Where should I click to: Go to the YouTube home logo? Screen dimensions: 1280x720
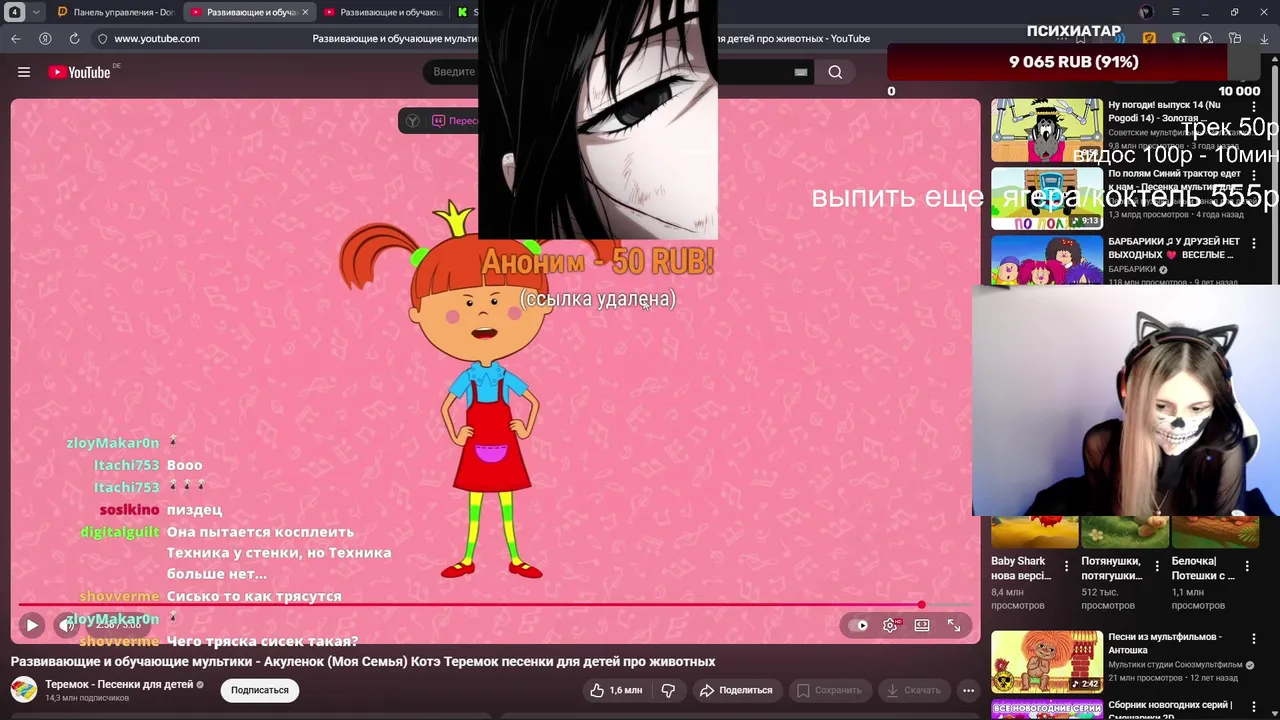coord(79,72)
